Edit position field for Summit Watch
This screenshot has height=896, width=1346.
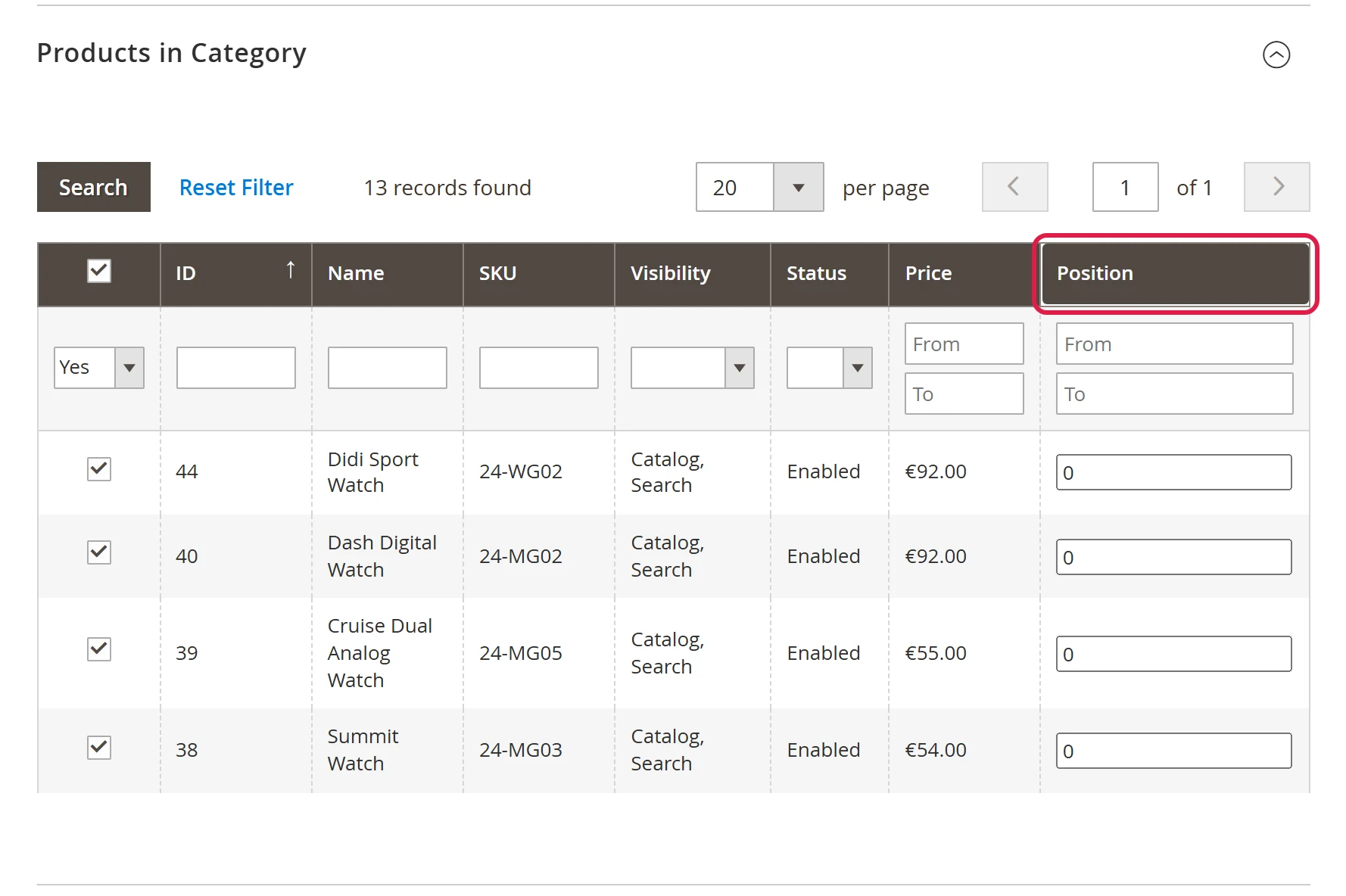coord(1174,751)
